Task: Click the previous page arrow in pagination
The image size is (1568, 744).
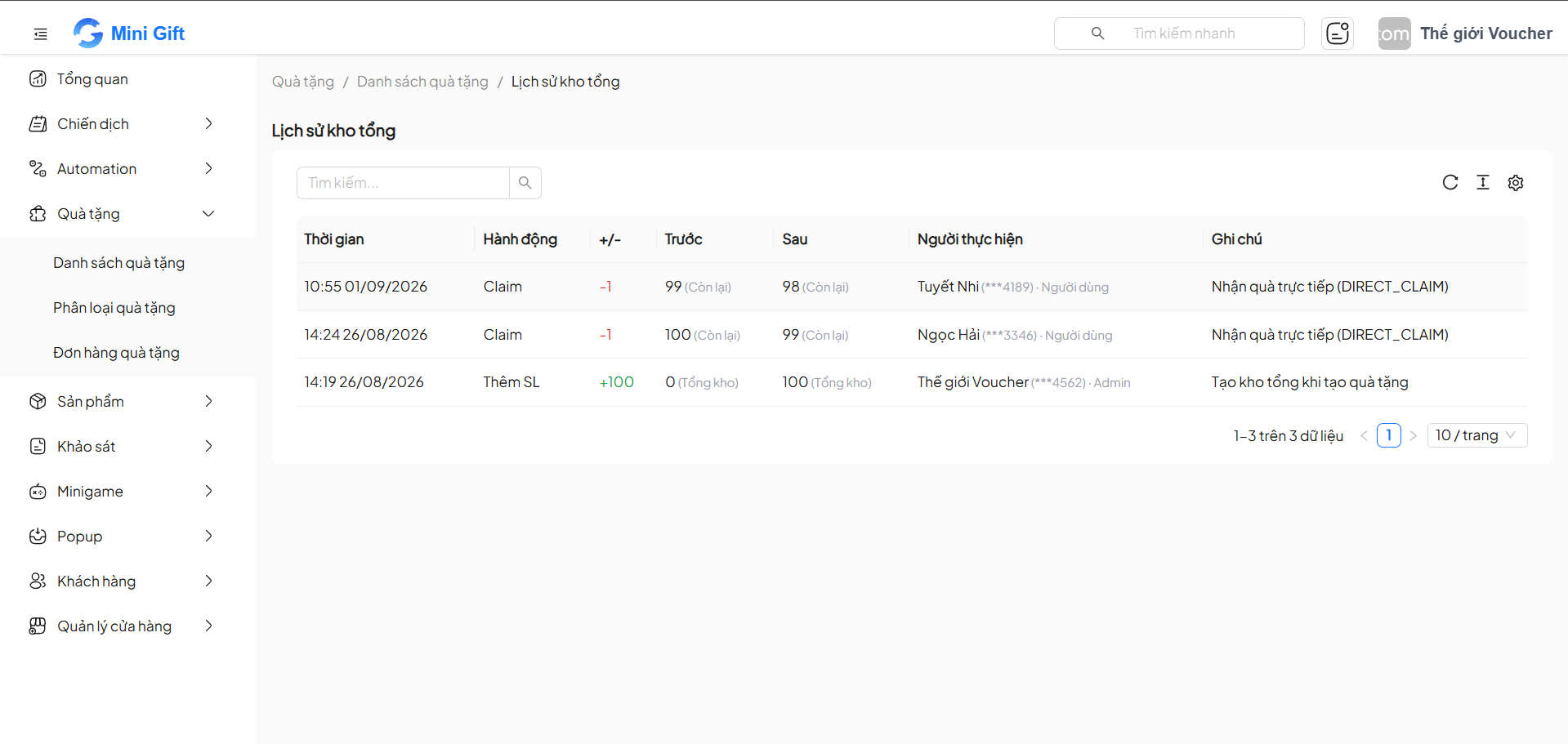Action: 1364,435
